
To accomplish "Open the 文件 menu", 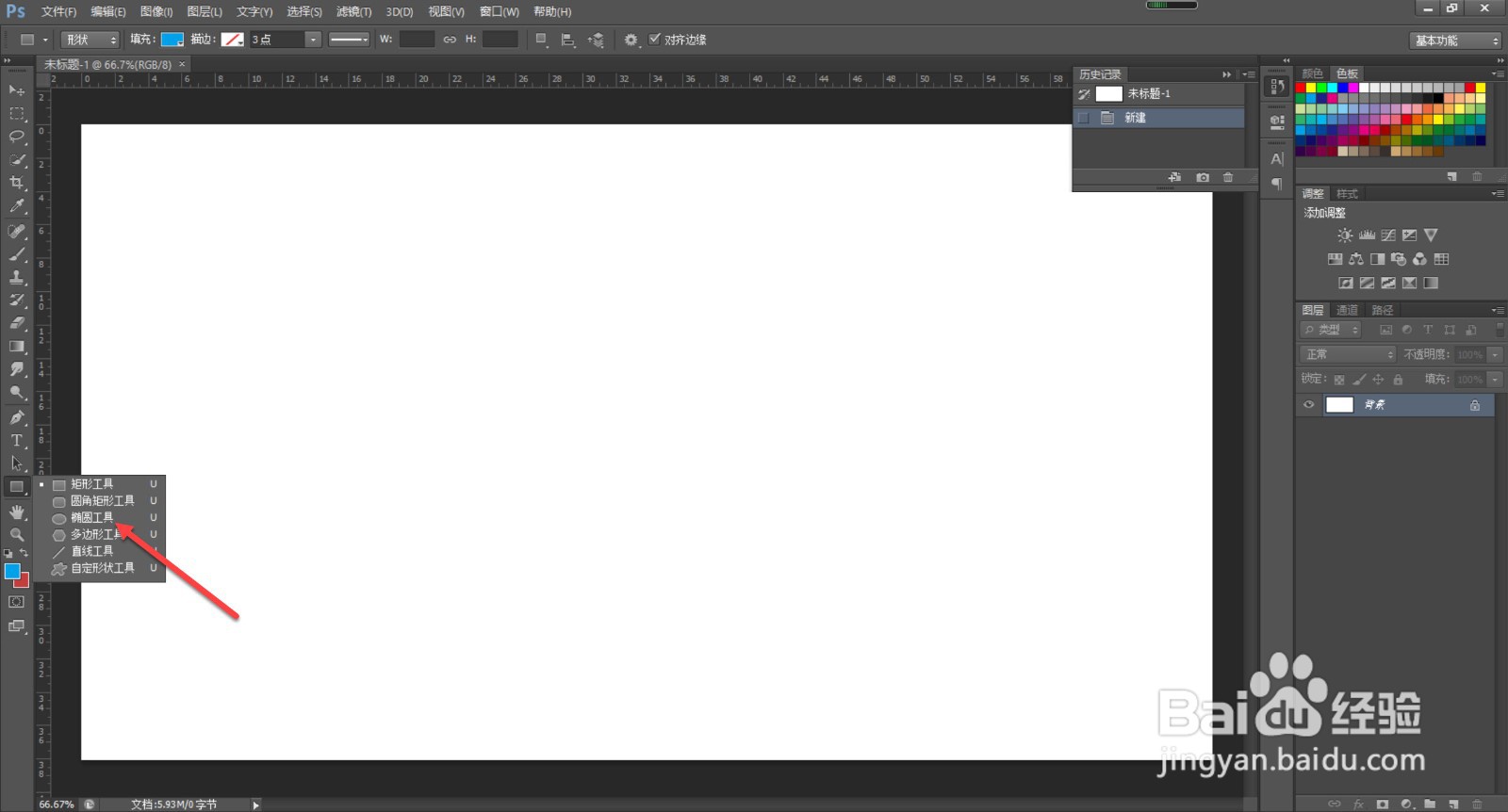I will [x=58, y=11].
